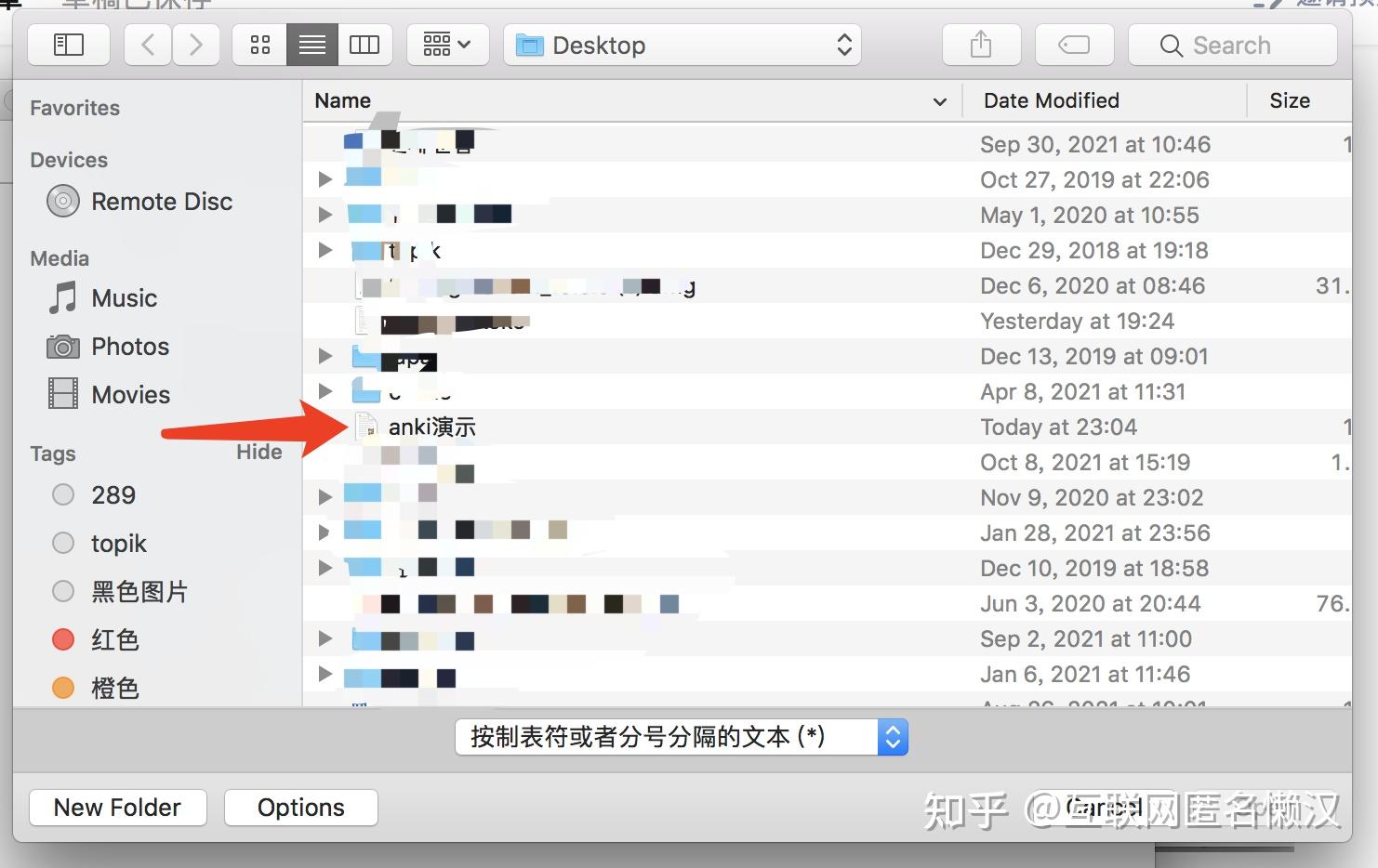Screen dimensions: 1378x868
Task: Select the Movies sidebar icon
Action: tap(62, 393)
